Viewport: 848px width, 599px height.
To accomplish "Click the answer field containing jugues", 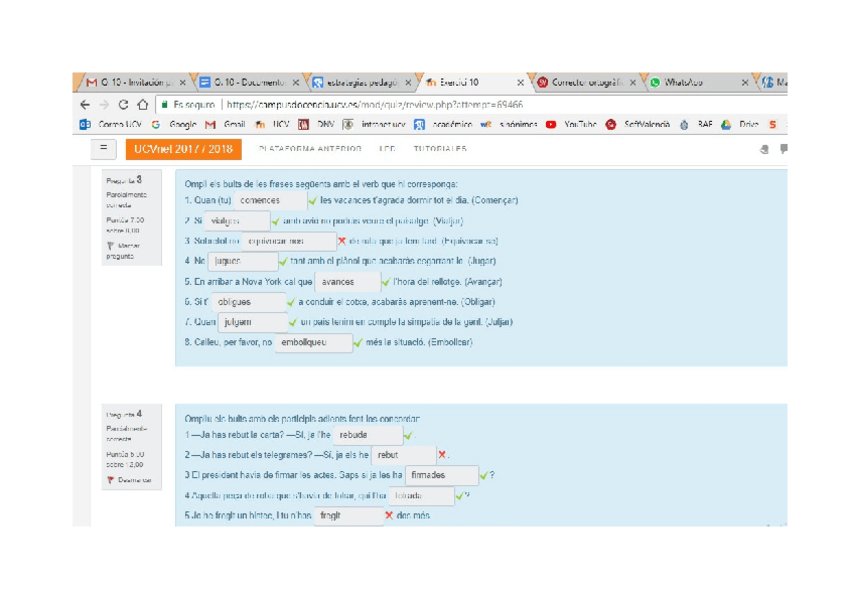I will (x=243, y=261).
